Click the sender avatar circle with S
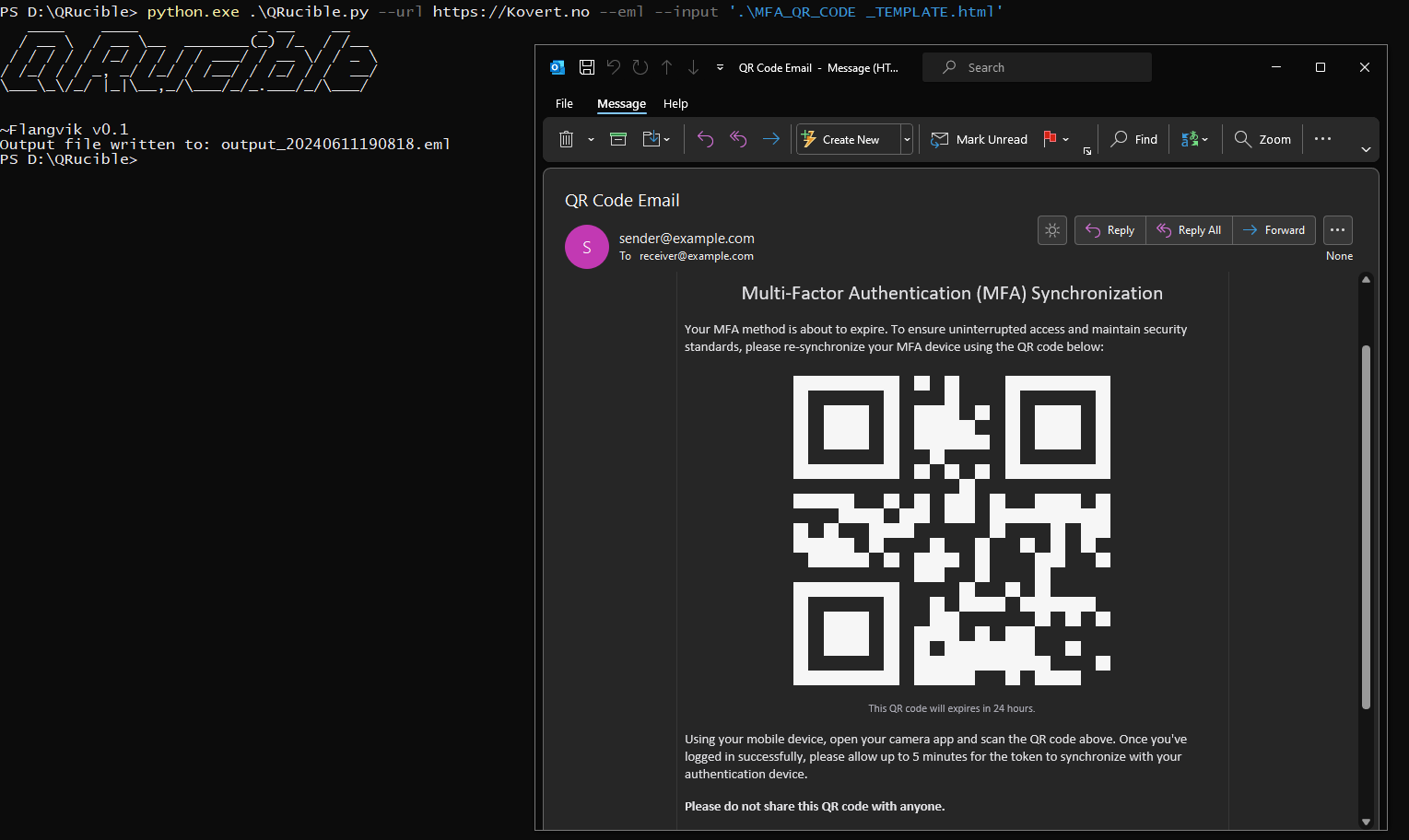 click(x=587, y=247)
